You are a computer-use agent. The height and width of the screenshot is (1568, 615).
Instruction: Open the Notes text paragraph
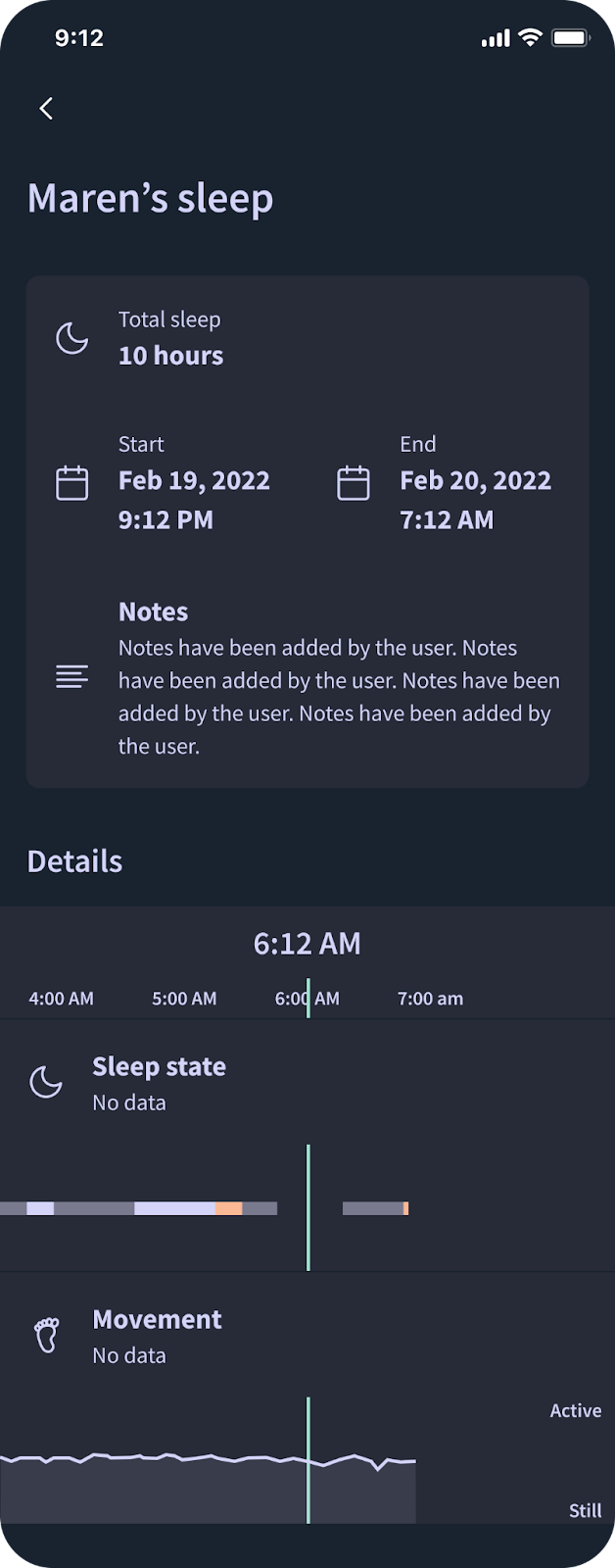click(339, 697)
